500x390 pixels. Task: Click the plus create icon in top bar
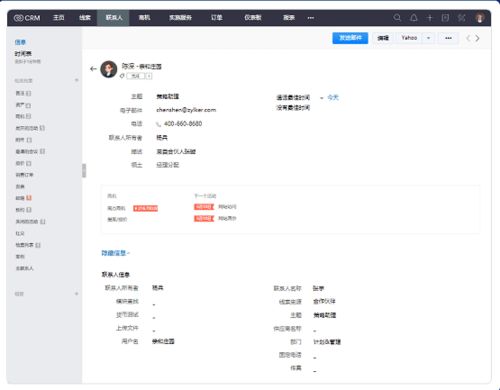coord(429,18)
